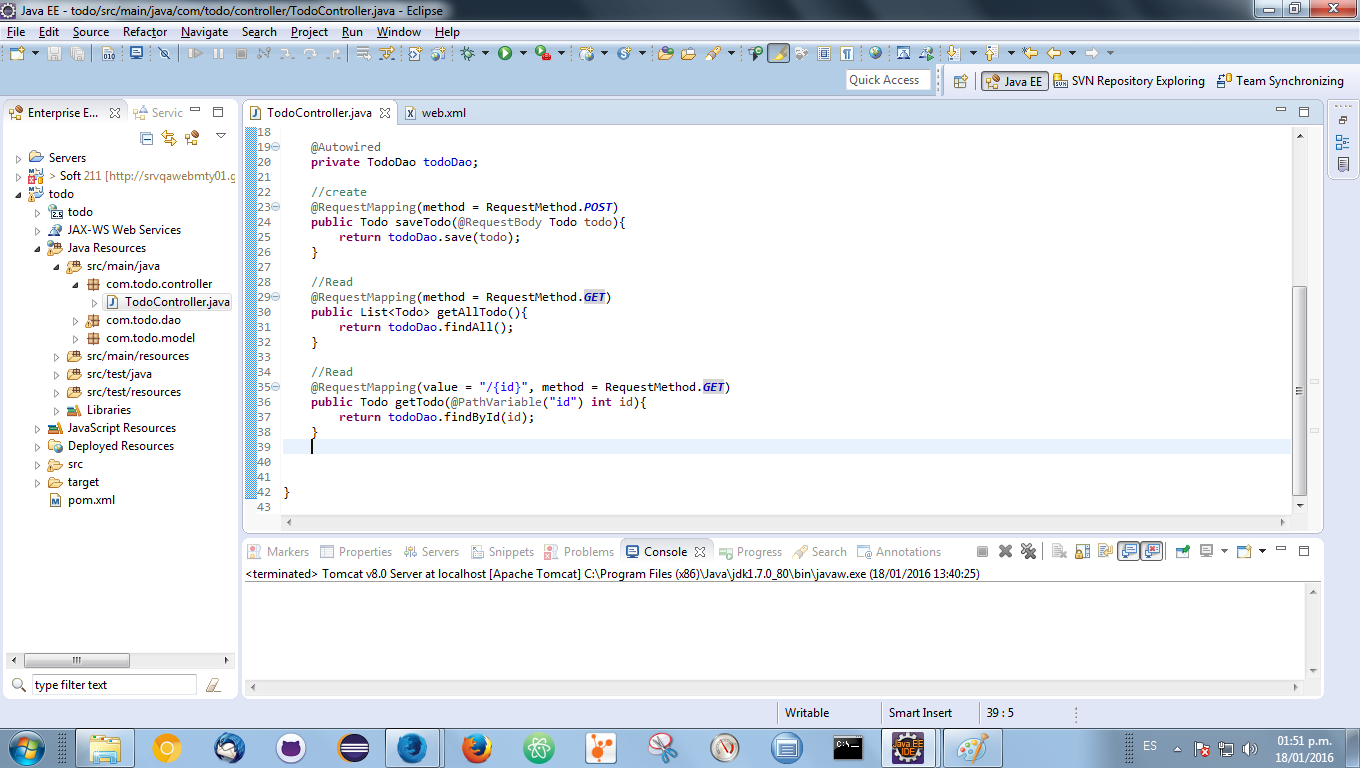Toggle Link with Editor in Enterprise Explorer
1362x768 pixels.
coord(169,138)
